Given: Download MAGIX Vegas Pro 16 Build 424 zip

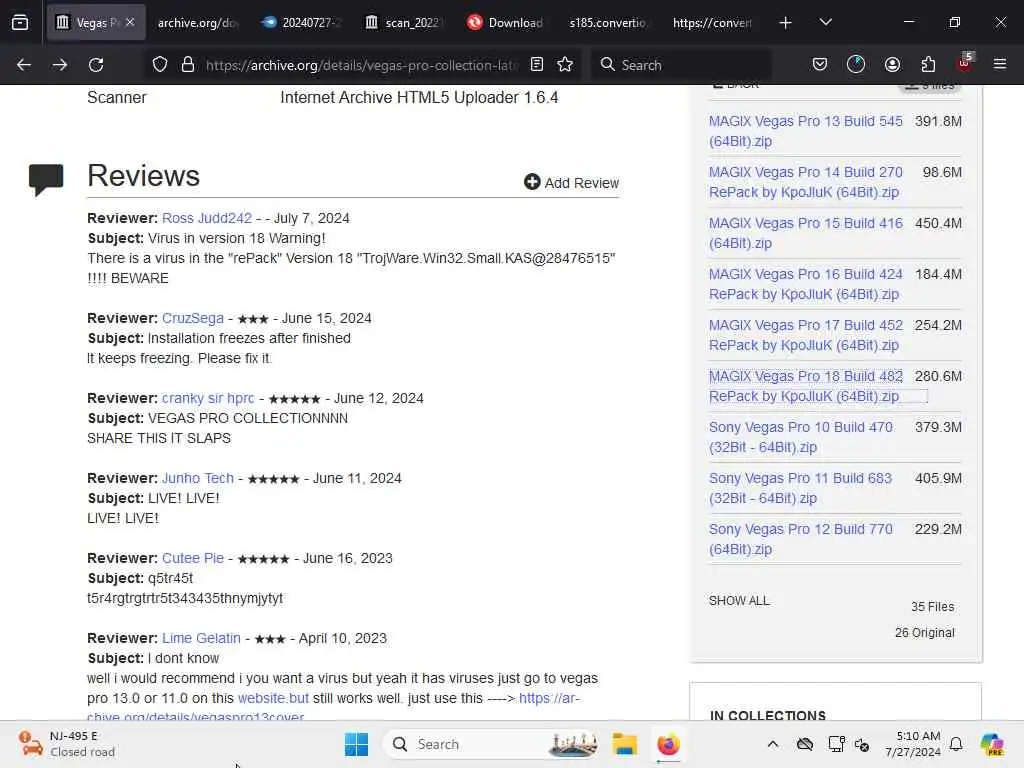Looking at the screenshot, I should [805, 284].
